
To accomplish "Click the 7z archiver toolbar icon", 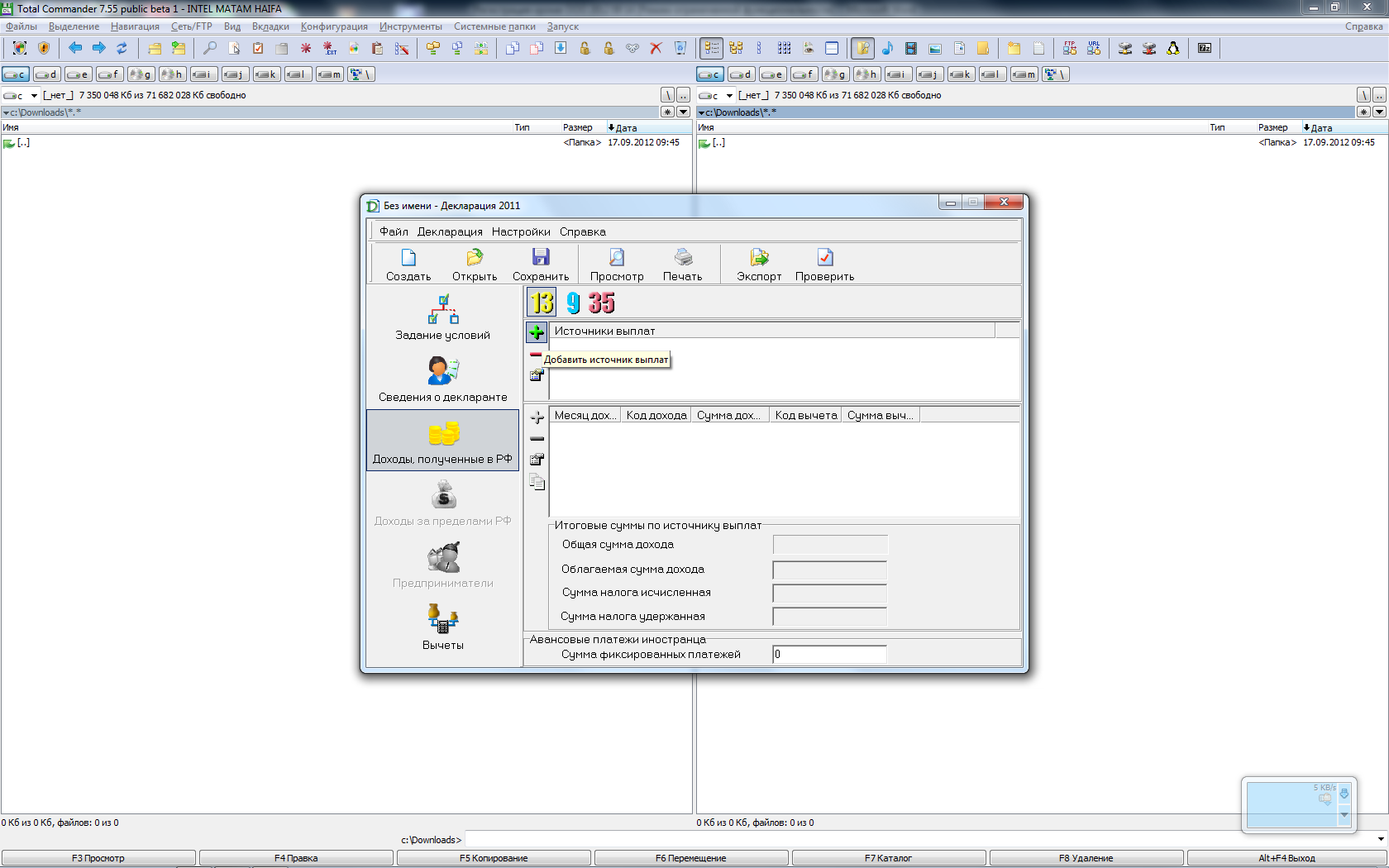I will click(1205, 48).
